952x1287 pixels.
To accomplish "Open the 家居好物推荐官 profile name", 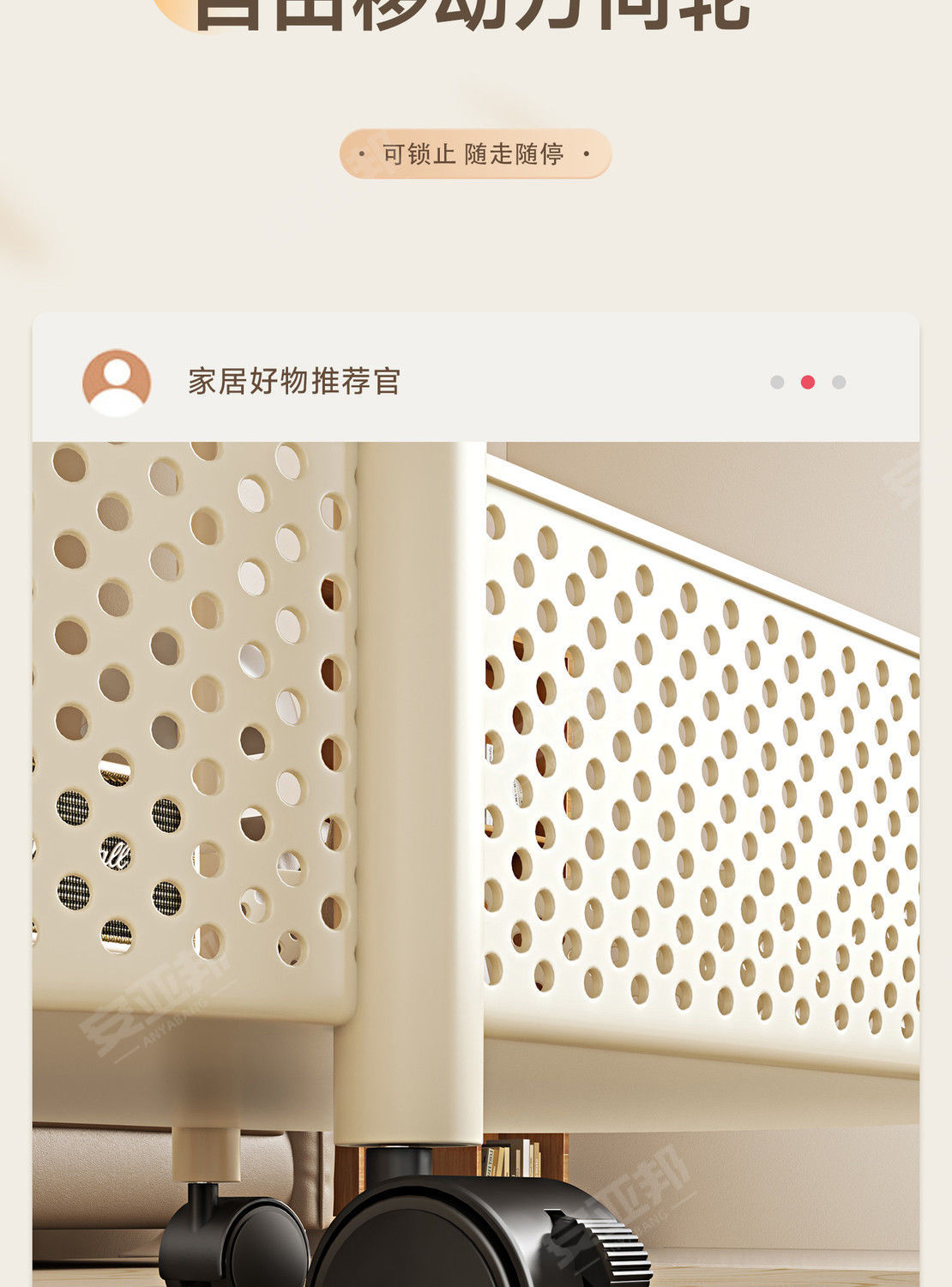I will (x=294, y=381).
